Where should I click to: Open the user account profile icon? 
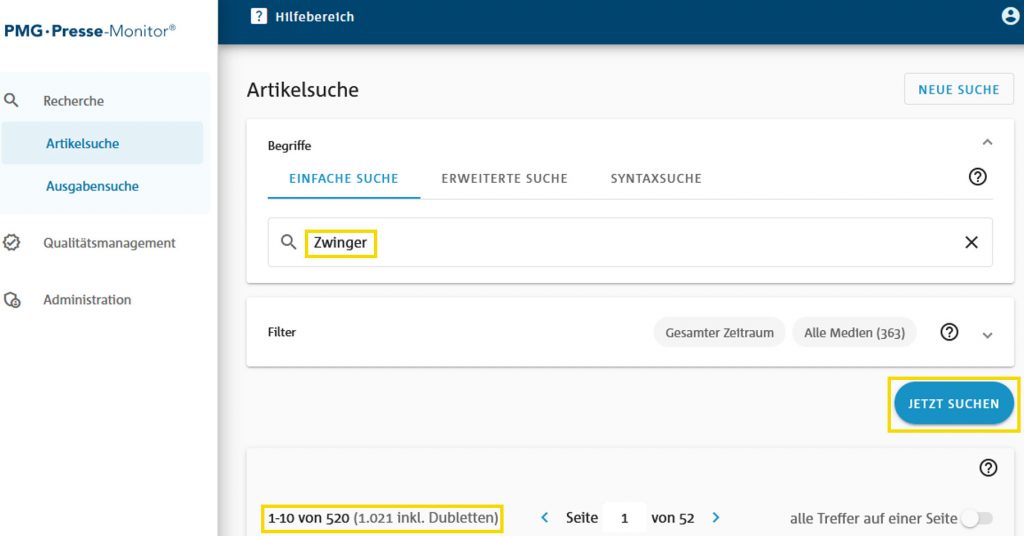coord(1010,16)
